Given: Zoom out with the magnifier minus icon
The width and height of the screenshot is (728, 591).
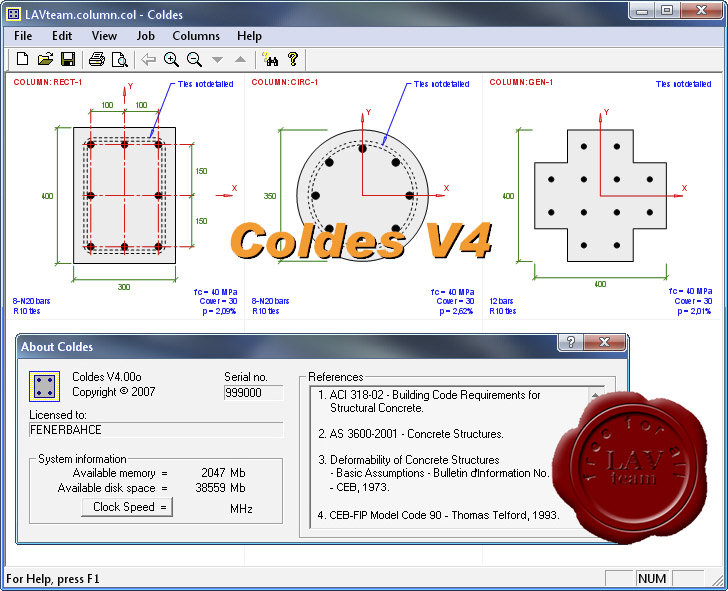Looking at the screenshot, I should coord(194,59).
